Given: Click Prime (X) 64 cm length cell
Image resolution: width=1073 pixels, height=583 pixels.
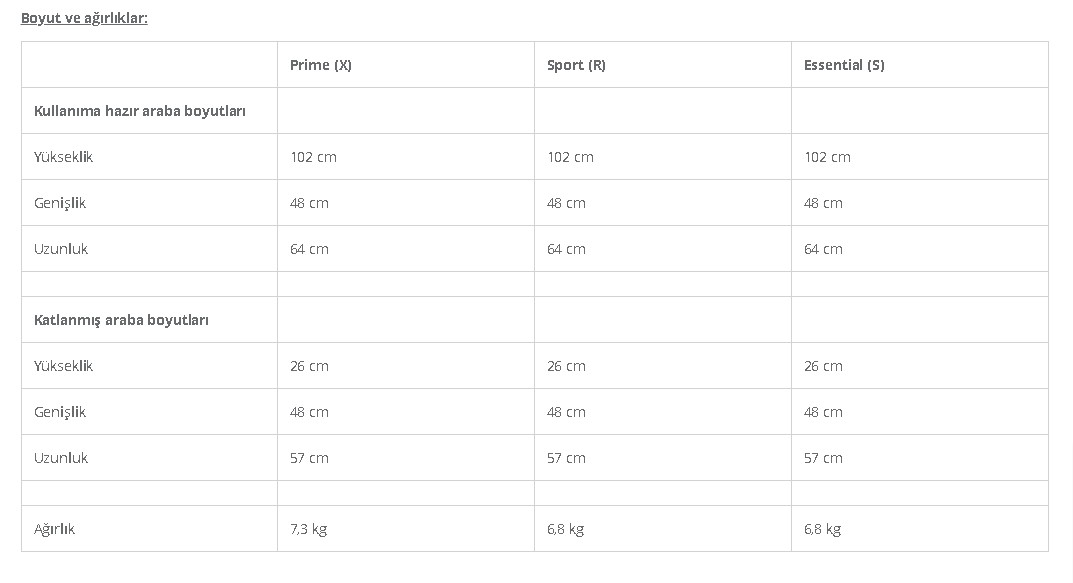Looking at the screenshot, I should tap(309, 249).
